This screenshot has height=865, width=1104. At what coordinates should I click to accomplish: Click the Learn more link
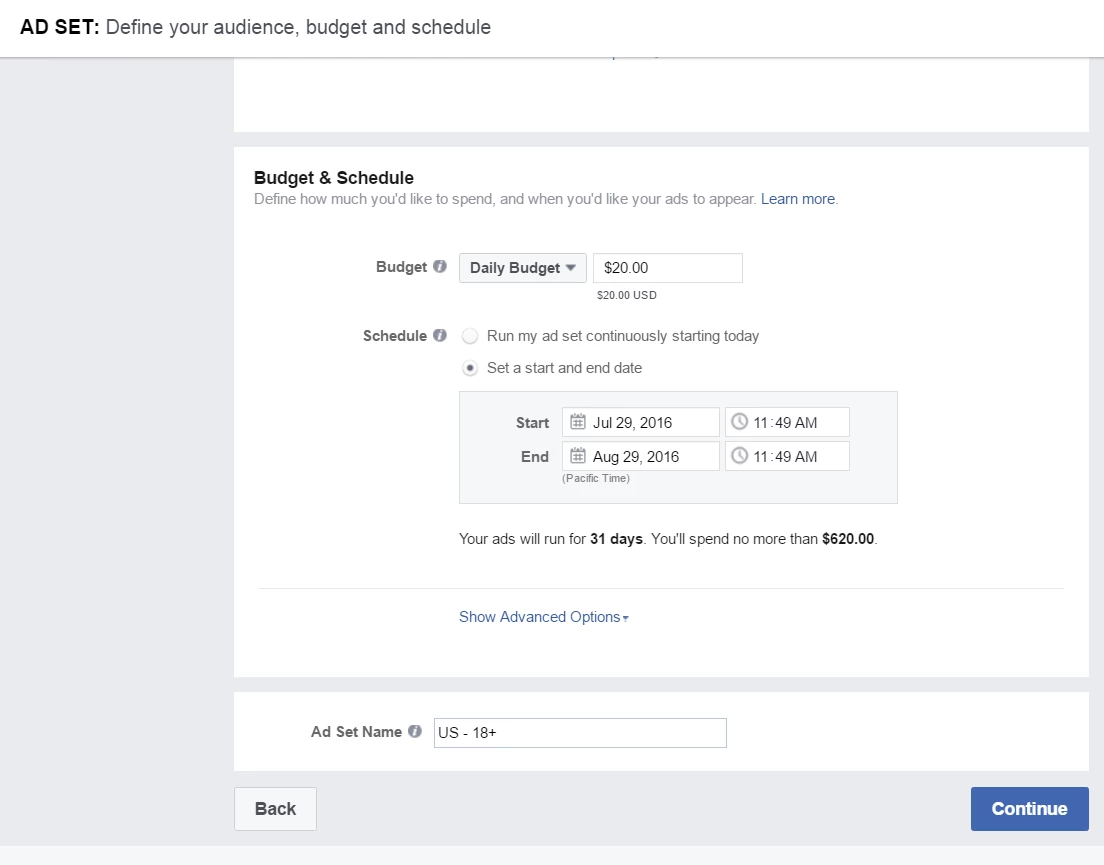coord(796,199)
